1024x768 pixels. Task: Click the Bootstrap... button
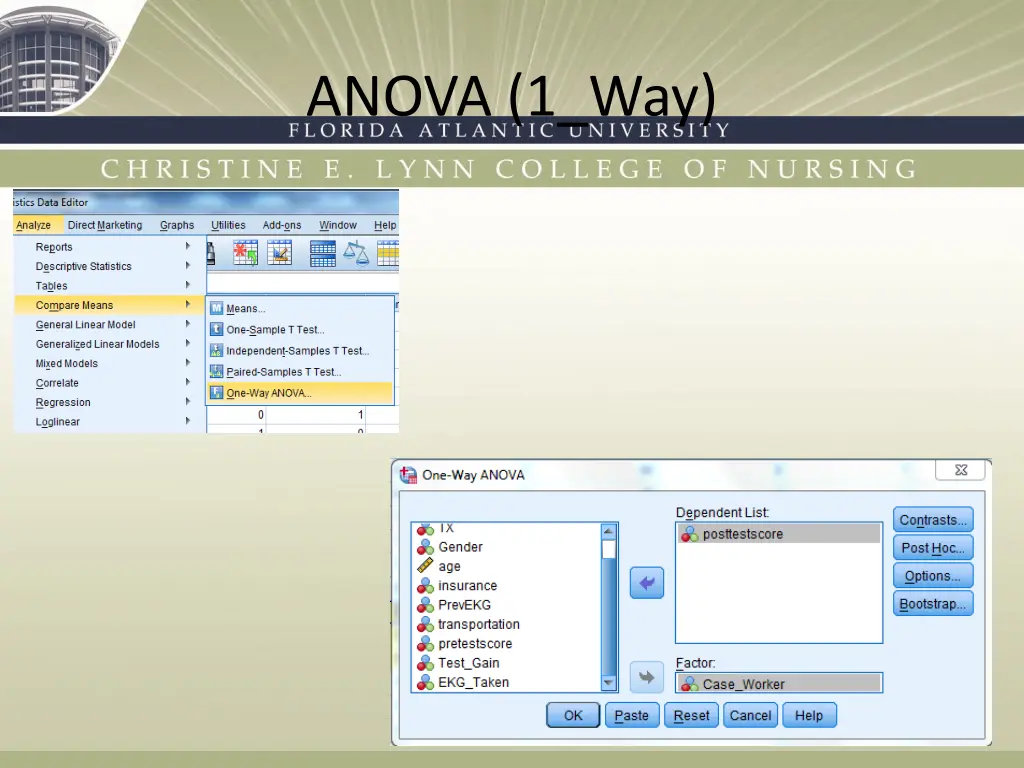933,604
